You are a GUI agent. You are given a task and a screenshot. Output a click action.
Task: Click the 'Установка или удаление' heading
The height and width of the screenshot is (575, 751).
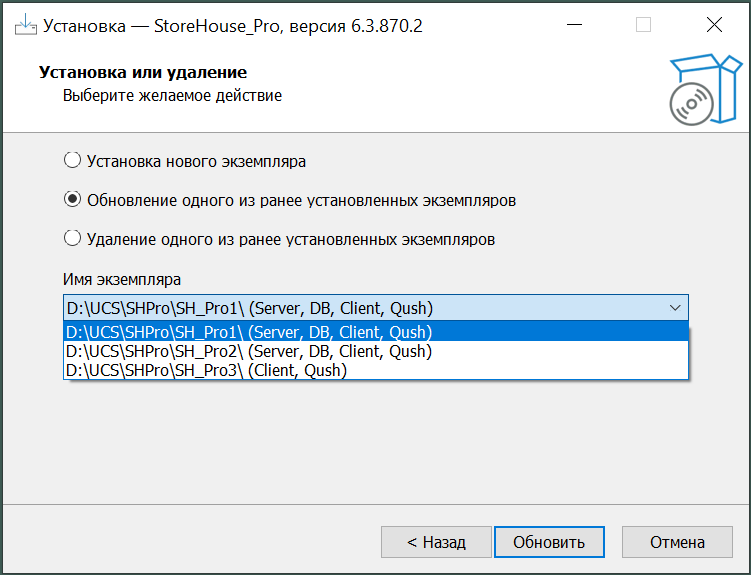142,73
